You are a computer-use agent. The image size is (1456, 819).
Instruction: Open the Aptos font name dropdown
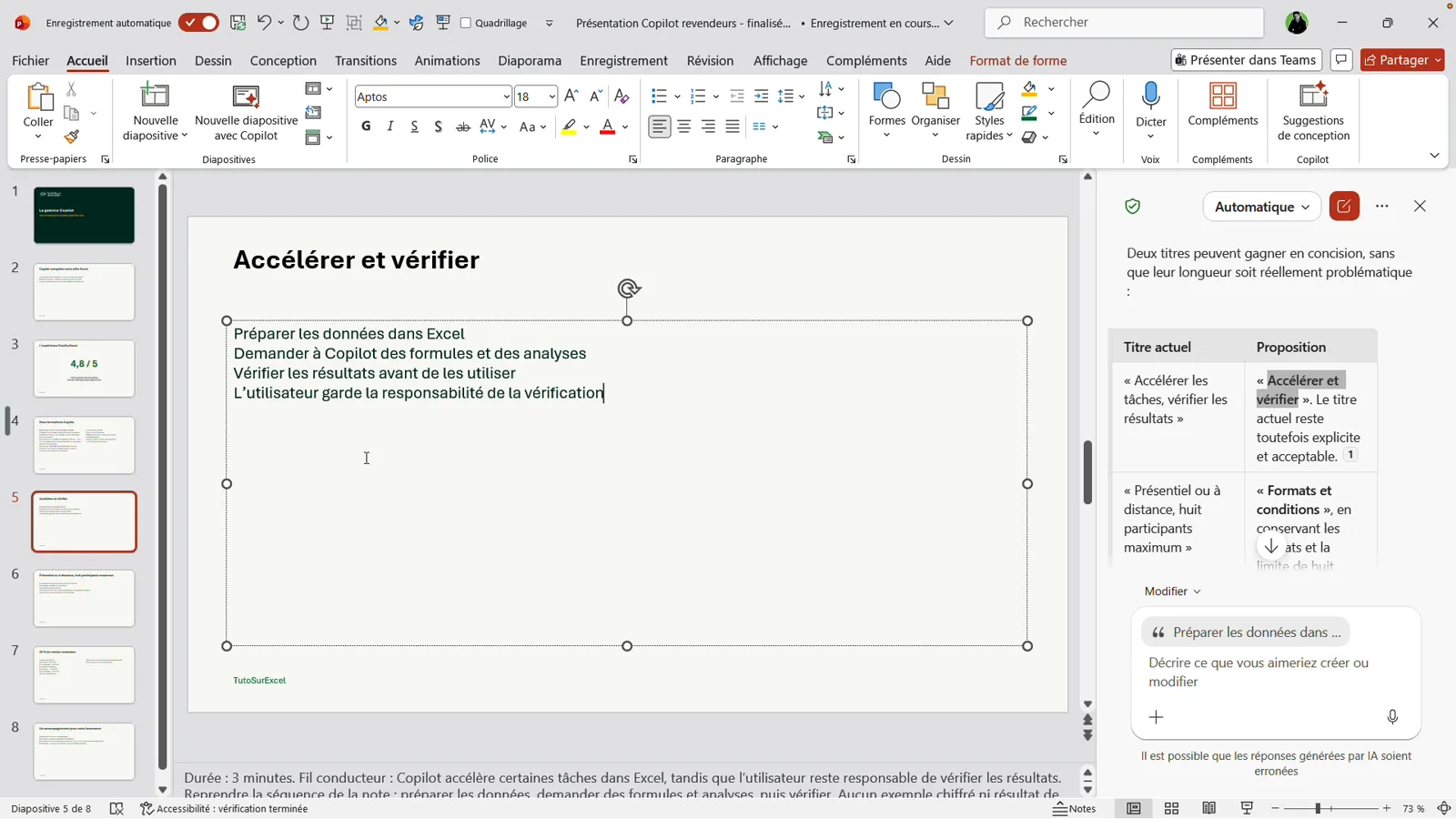click(x=506, y=96)
